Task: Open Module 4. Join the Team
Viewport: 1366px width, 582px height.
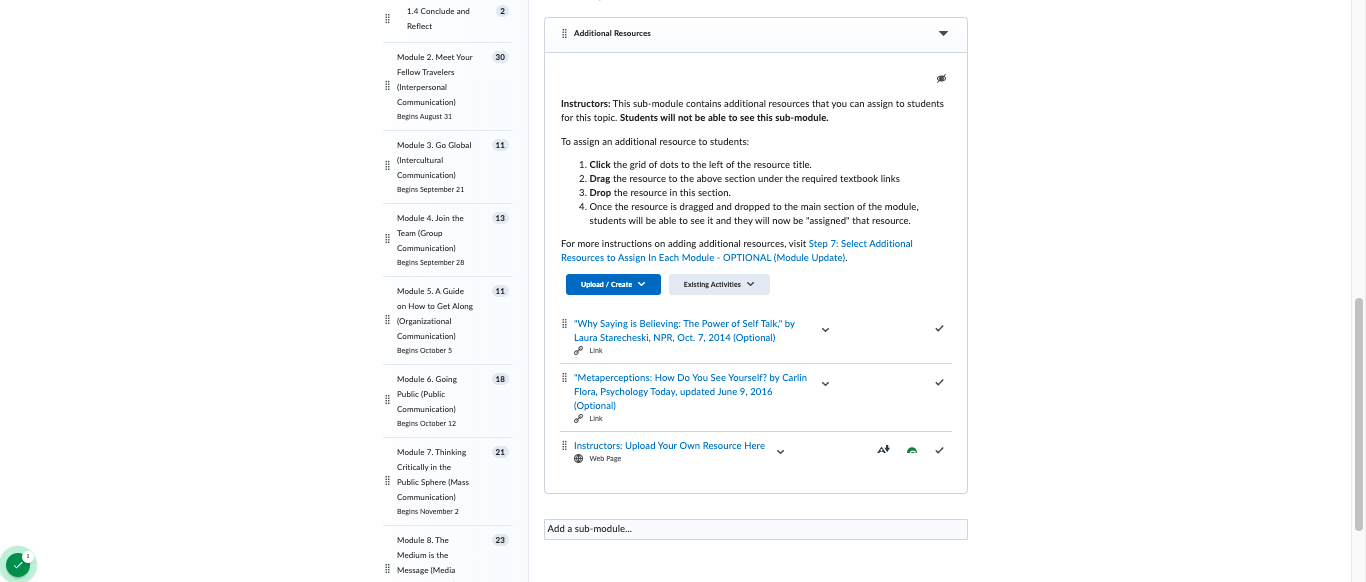Action: coord(430,233)
